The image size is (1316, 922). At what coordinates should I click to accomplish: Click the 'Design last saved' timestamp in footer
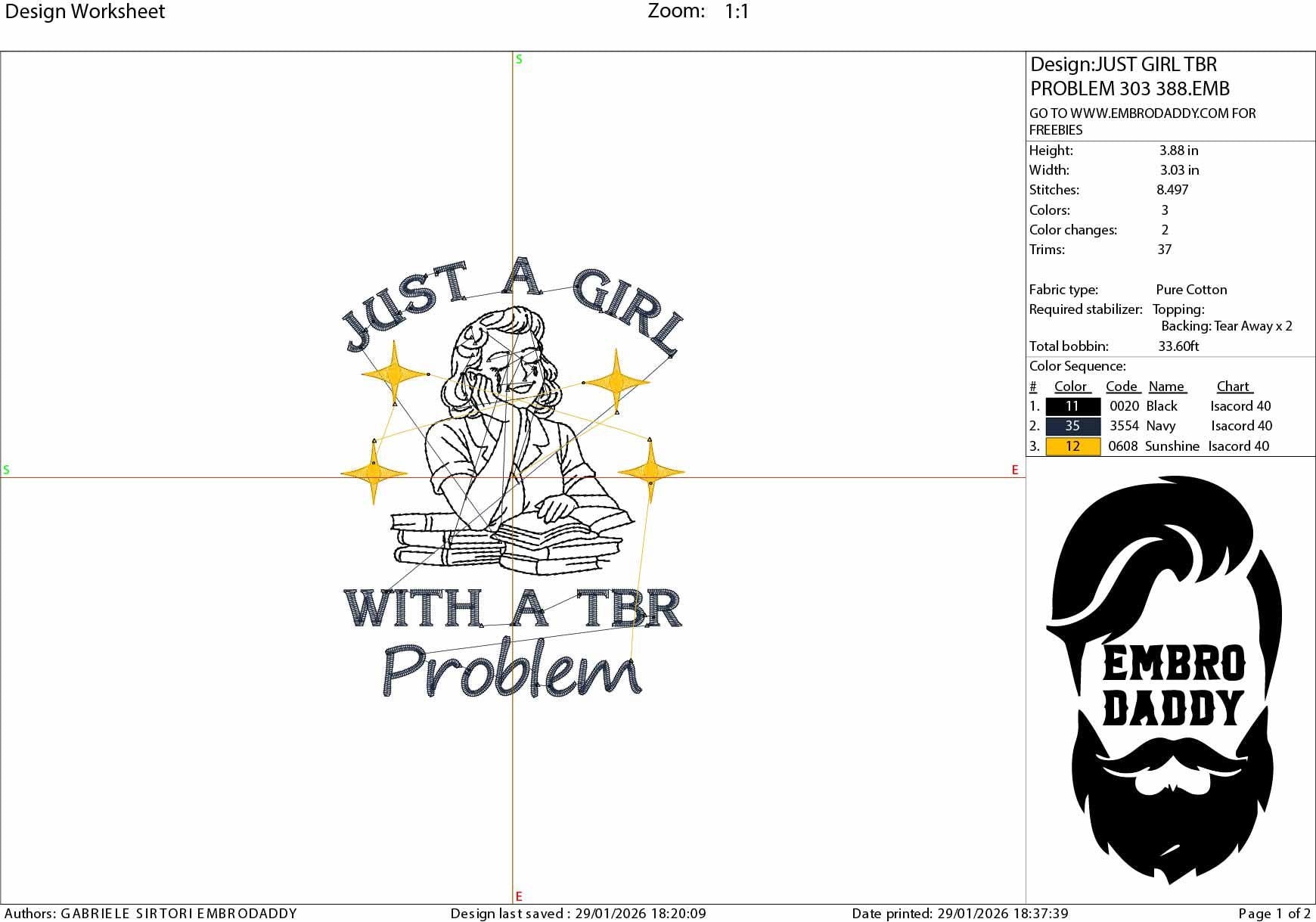(x=579, y=914)
